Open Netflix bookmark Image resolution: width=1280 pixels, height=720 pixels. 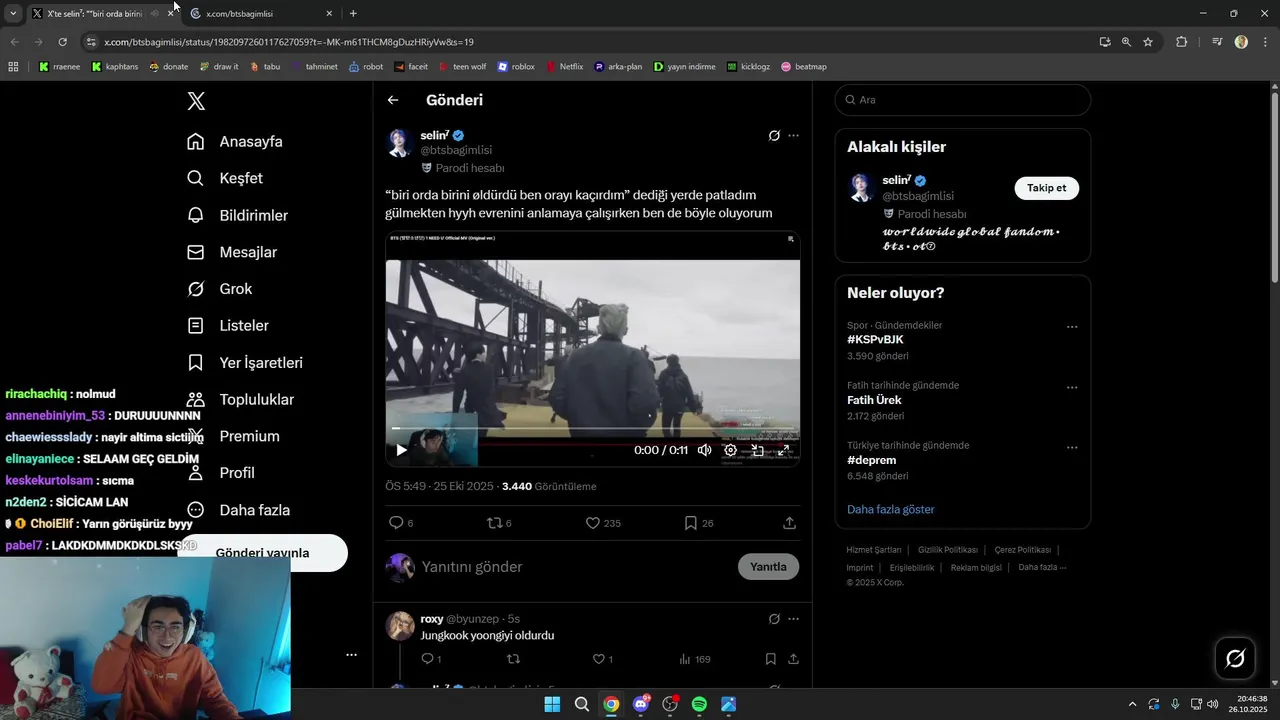tap(563, 67)
